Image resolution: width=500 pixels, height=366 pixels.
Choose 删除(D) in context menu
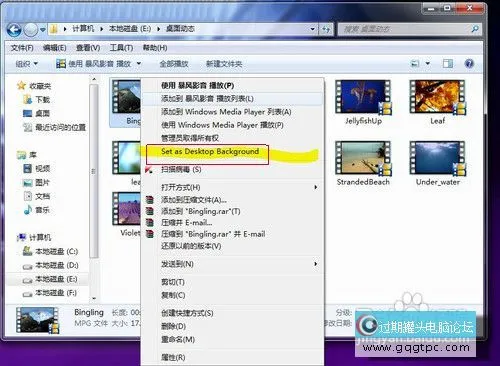tap(232, 326)
